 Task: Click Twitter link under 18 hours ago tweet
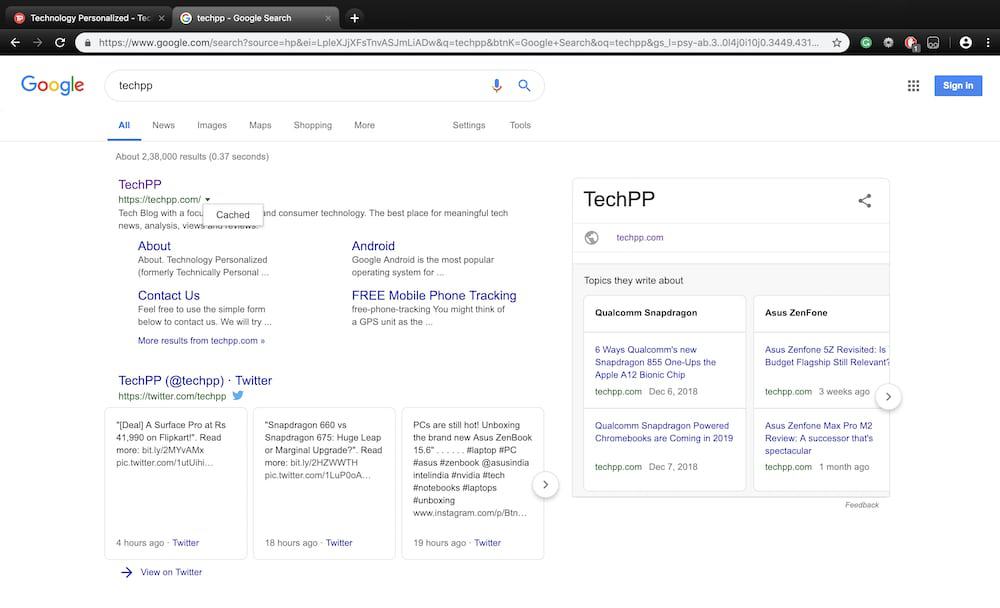pyautogui.click(x=339, y=543)
